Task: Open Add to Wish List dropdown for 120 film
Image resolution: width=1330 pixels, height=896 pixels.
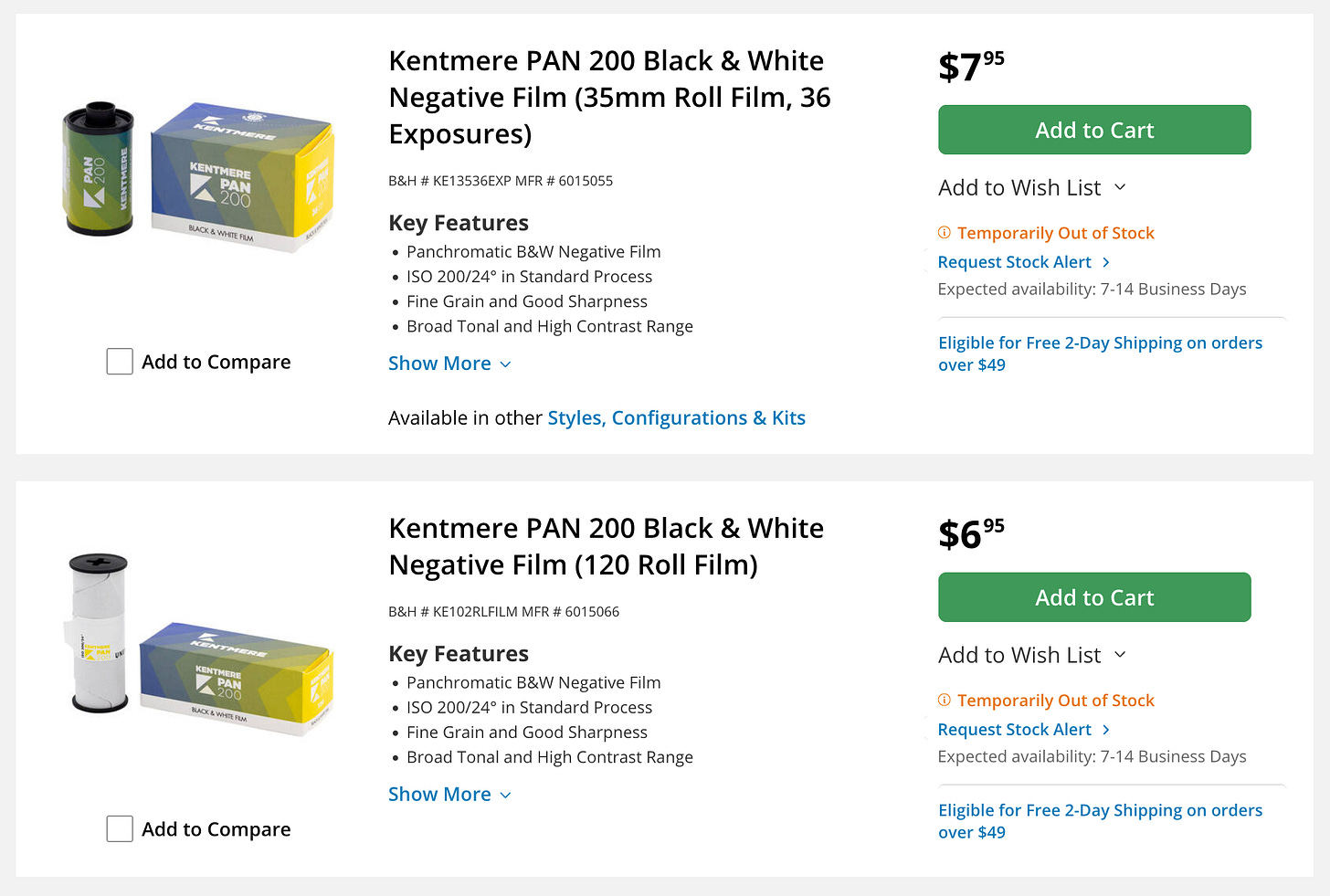Action: coord(1031,655)
